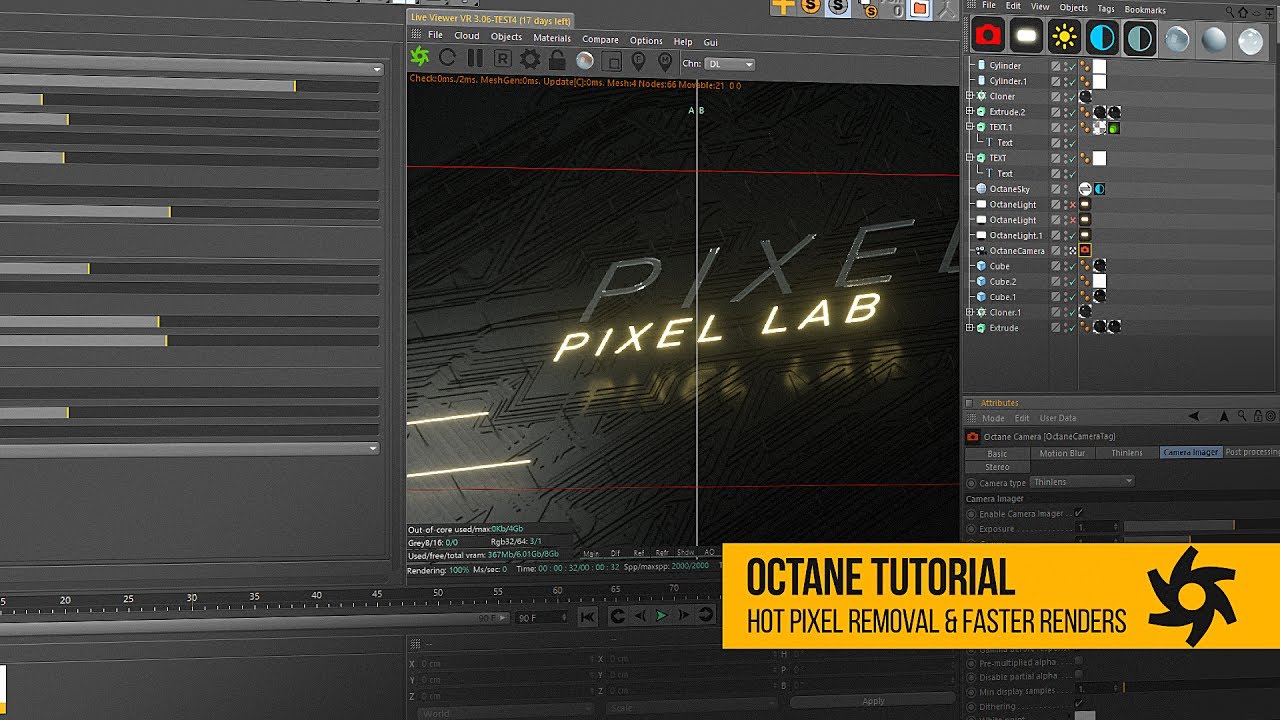
Task: Expand the Extrude.2 object
Action: click(969, 112)
